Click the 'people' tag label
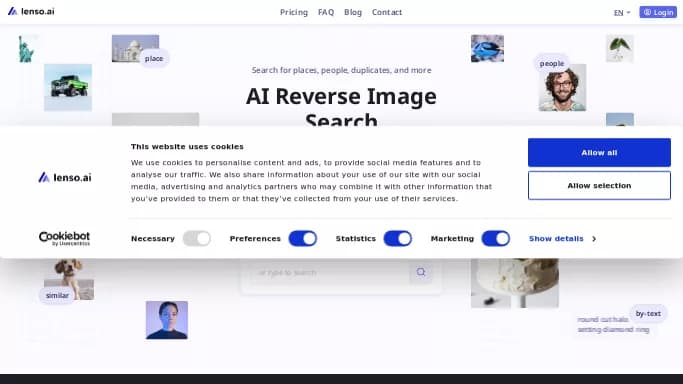 pyautogui.click(x=552, y=64)
